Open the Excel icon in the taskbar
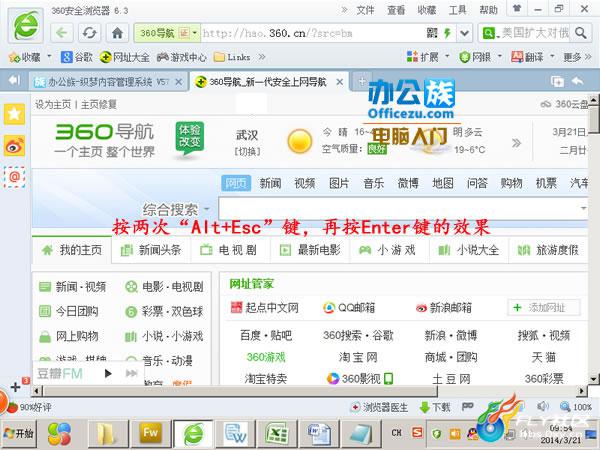Screen dimensions: 600x450 pyautogui.click(x=276, y=433)
